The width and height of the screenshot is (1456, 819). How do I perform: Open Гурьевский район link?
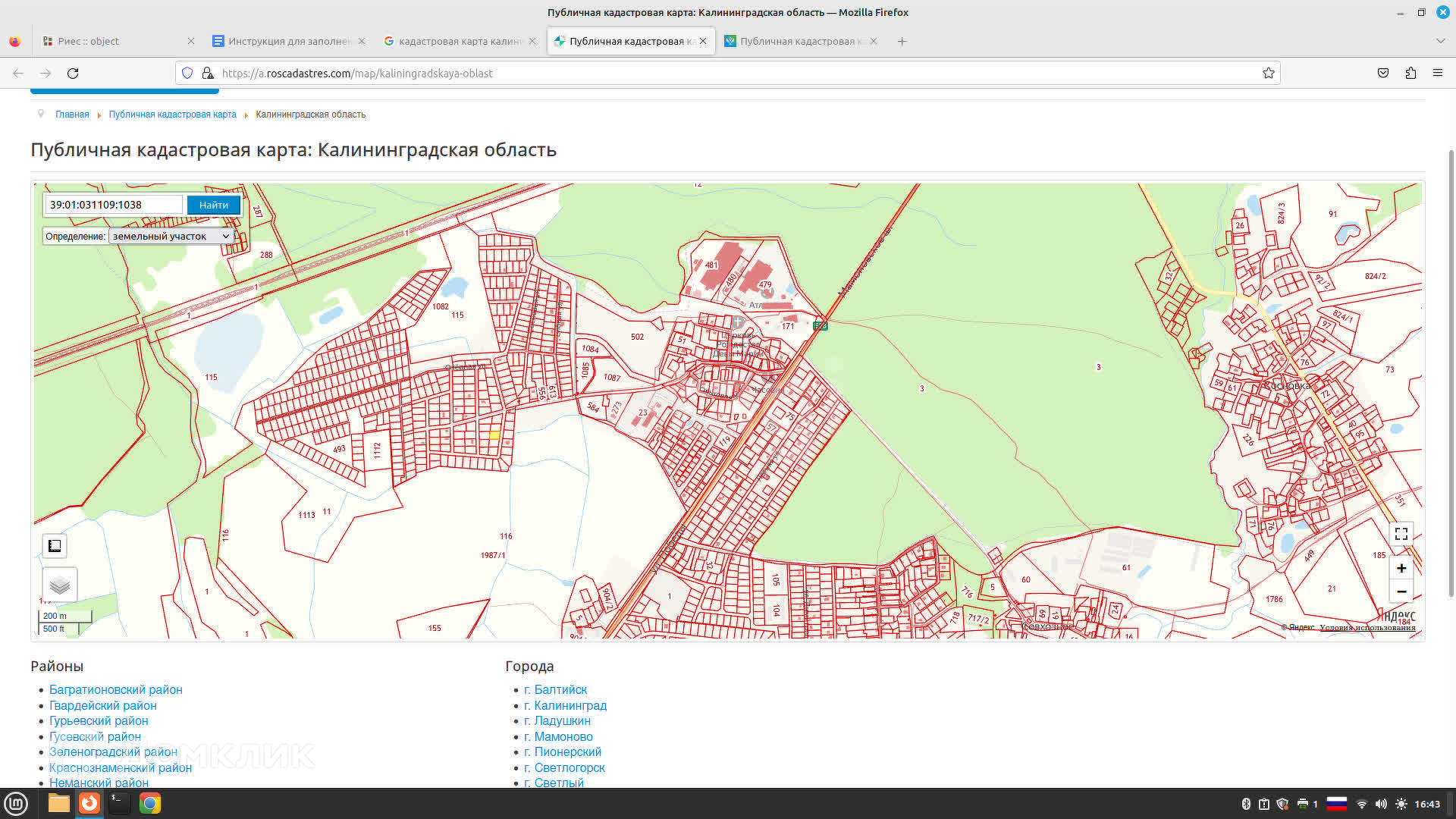click(99, 721)
